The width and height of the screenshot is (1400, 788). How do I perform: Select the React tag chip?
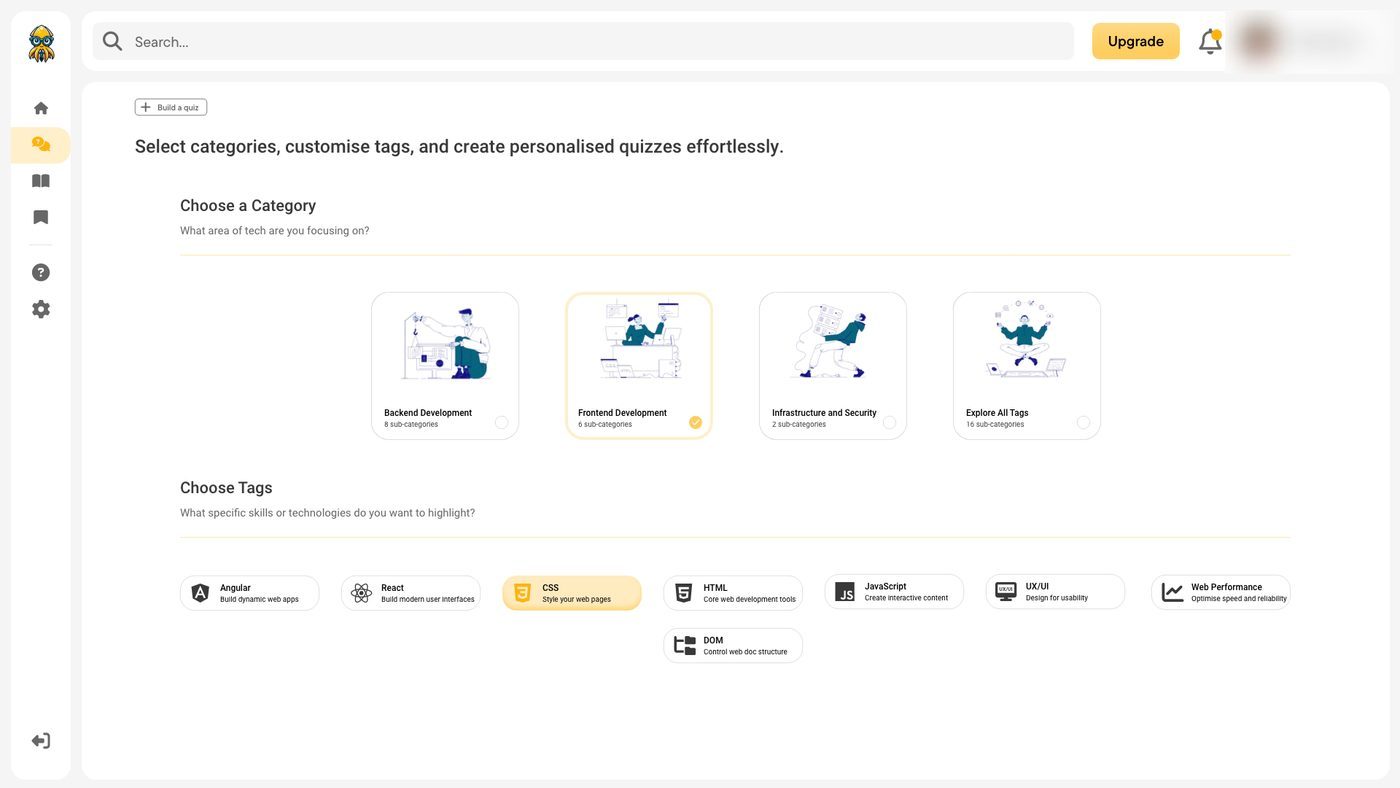tap(411, 593)
